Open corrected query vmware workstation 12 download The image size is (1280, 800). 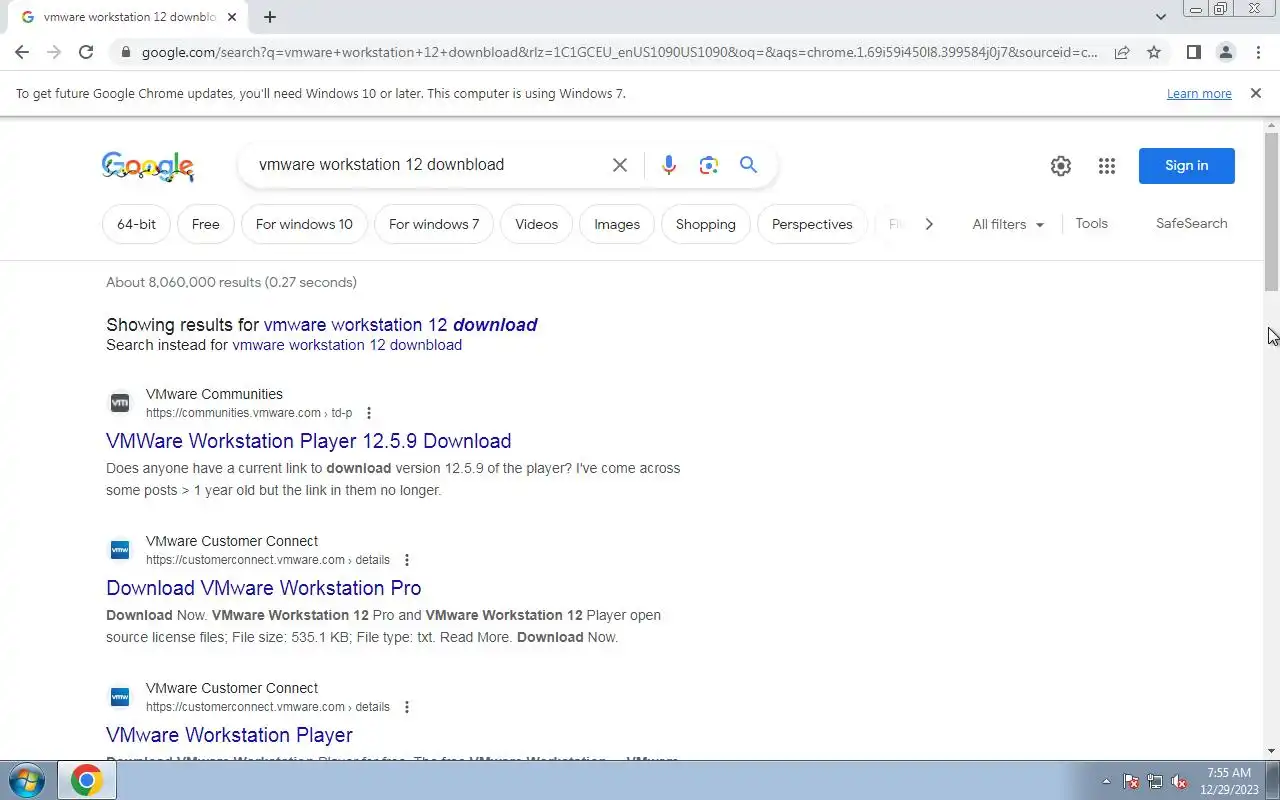point(400,324)
